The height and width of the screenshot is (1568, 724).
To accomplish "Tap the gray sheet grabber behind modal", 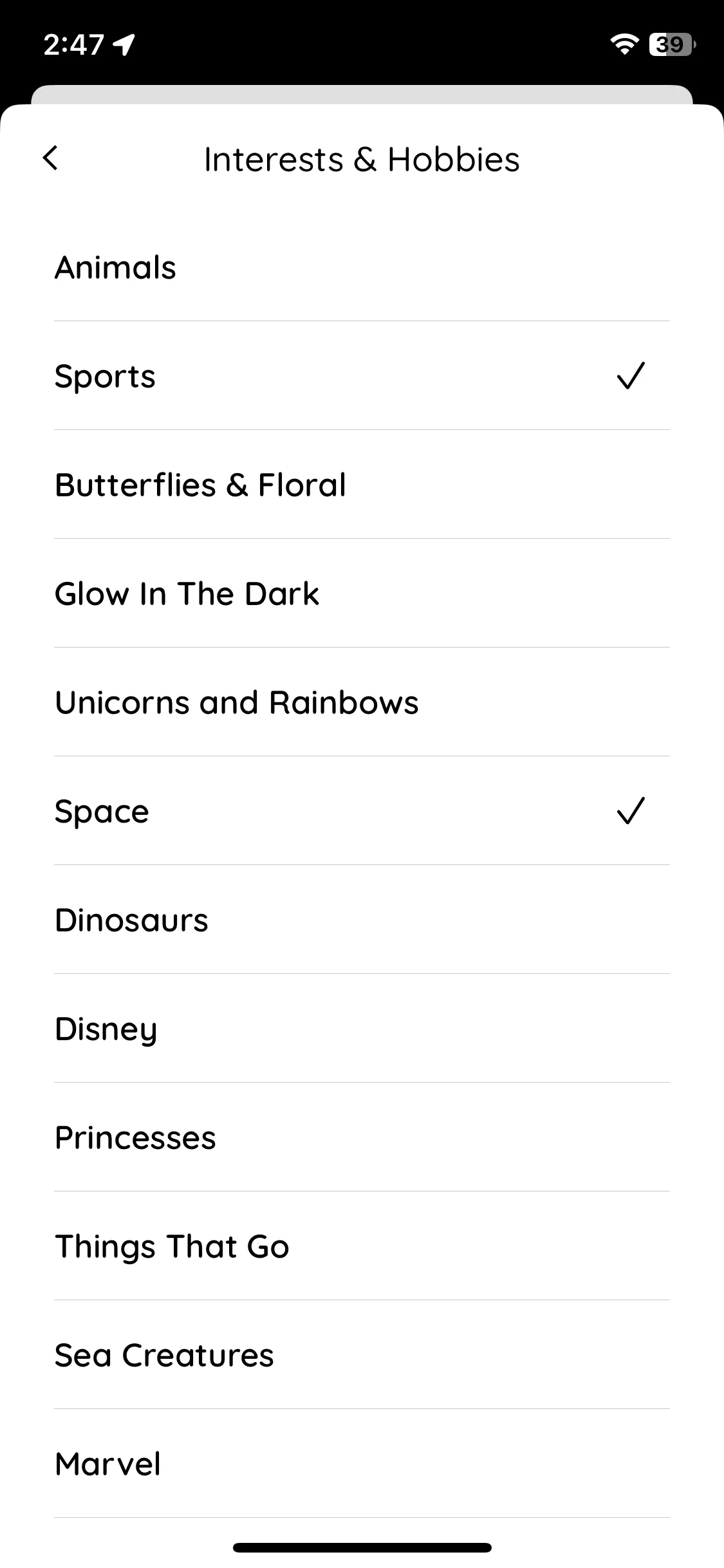I will (362, 95).
